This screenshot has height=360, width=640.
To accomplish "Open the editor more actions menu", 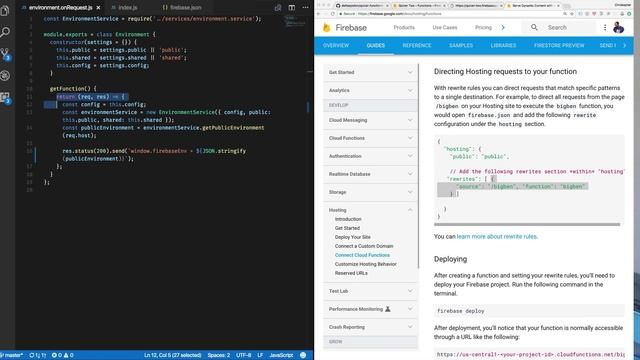I will (305, 8).
